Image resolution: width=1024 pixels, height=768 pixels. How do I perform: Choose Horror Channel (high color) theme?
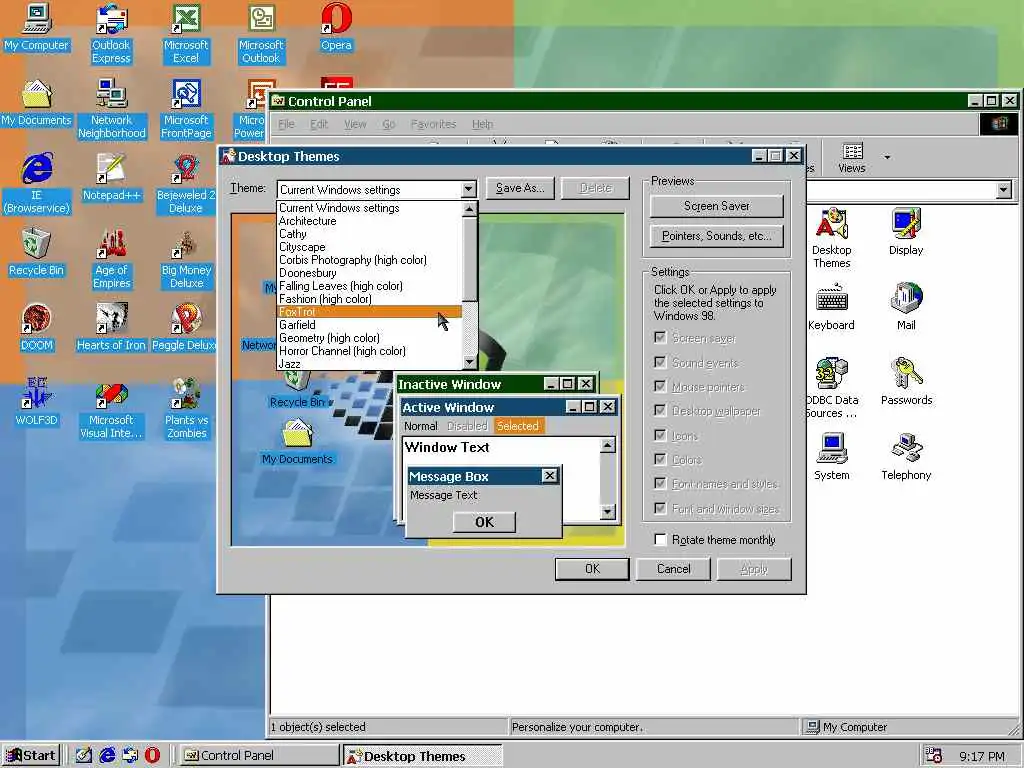coord(370,351)
